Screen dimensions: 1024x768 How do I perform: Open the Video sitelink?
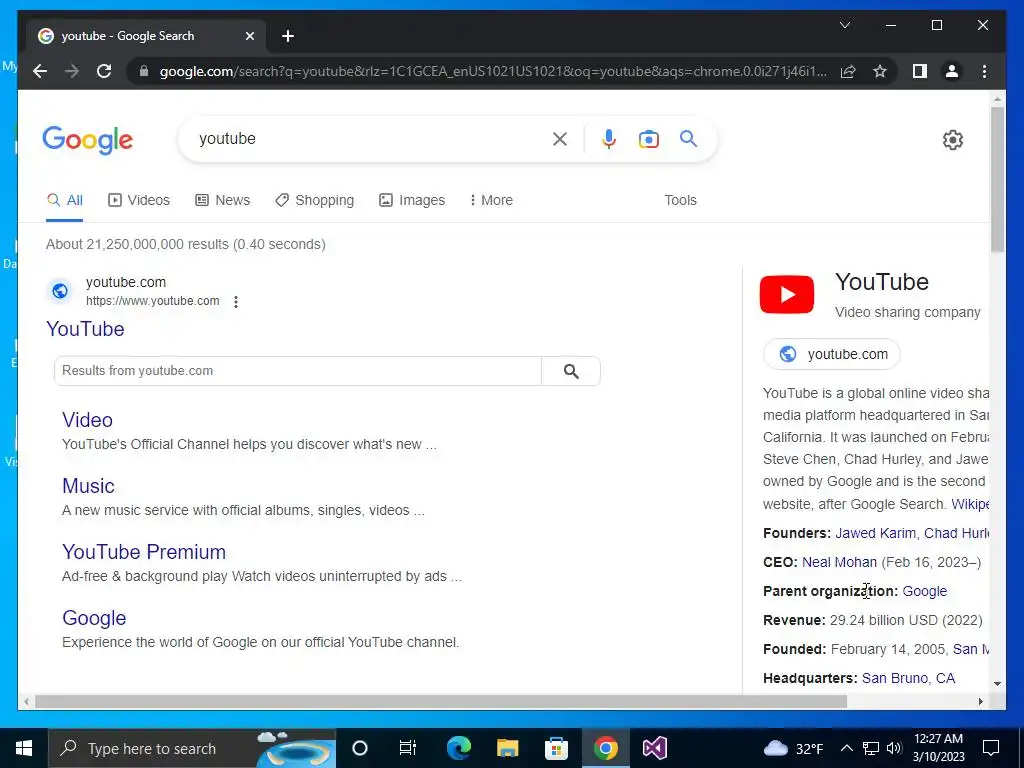point(88,420)
